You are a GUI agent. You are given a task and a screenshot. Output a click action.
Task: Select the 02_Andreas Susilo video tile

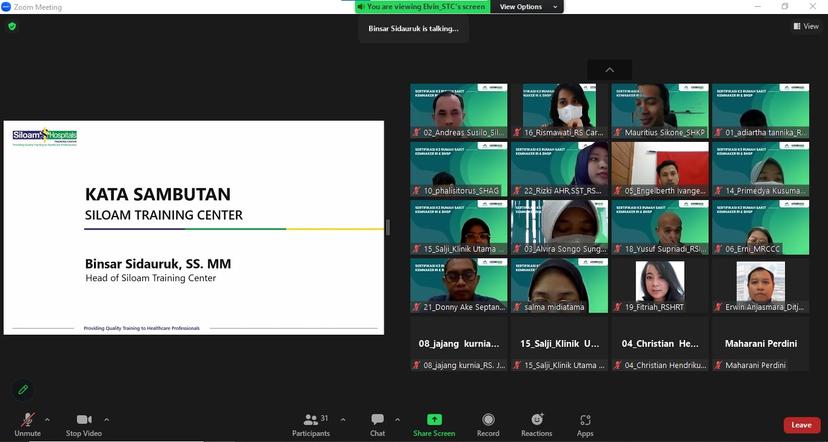click(459, 111)
